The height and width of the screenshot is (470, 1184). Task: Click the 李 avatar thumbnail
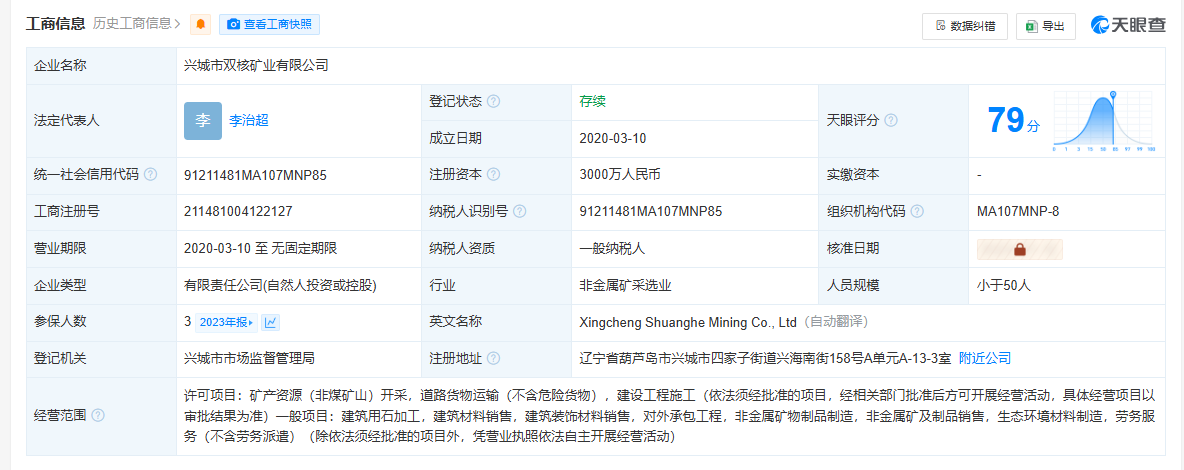click(x=203, y=121)
